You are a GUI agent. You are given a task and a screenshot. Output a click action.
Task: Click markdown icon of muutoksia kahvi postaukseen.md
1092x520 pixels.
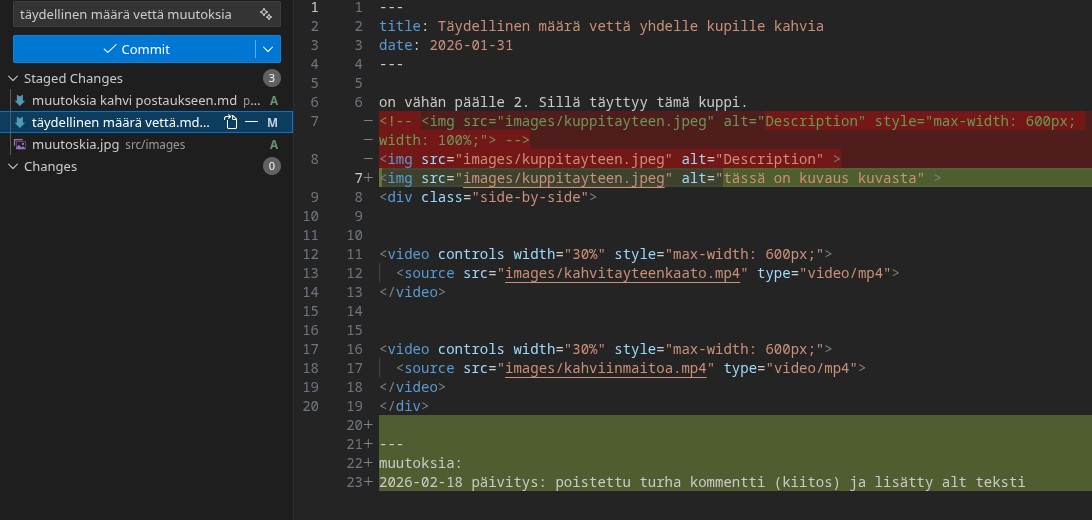click(20, 100)
